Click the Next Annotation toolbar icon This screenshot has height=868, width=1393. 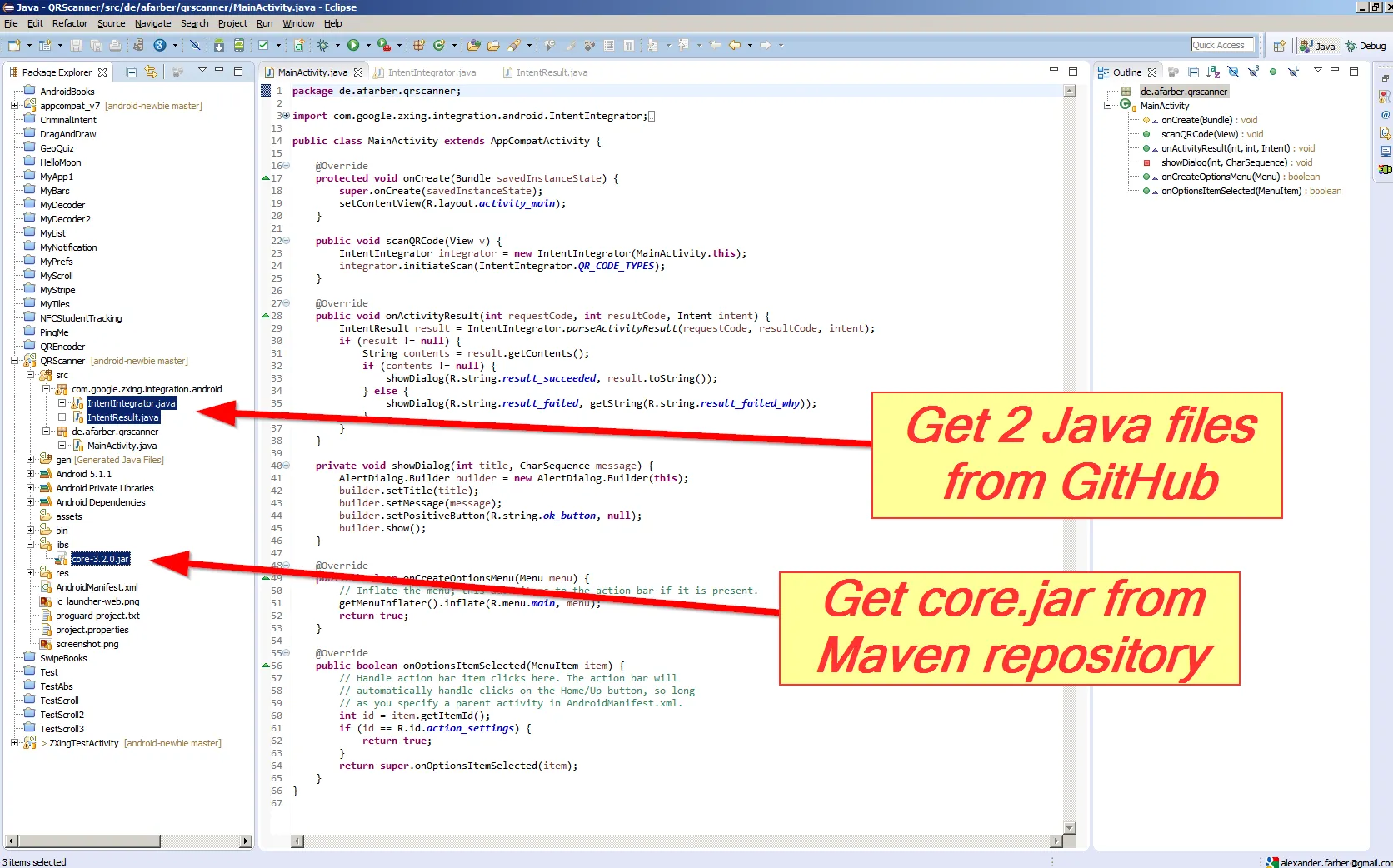tap(652, 45)
